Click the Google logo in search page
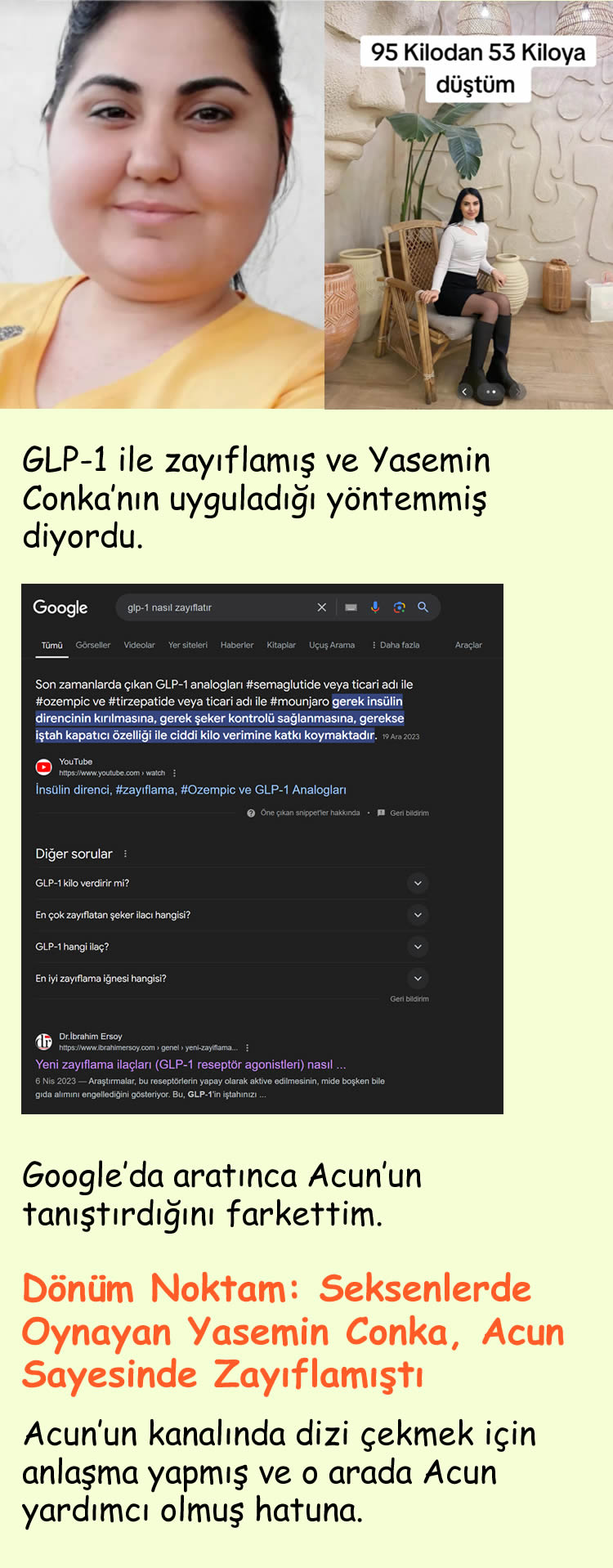Viewport: 613px width, 1568px height. (x=60, y=607)
